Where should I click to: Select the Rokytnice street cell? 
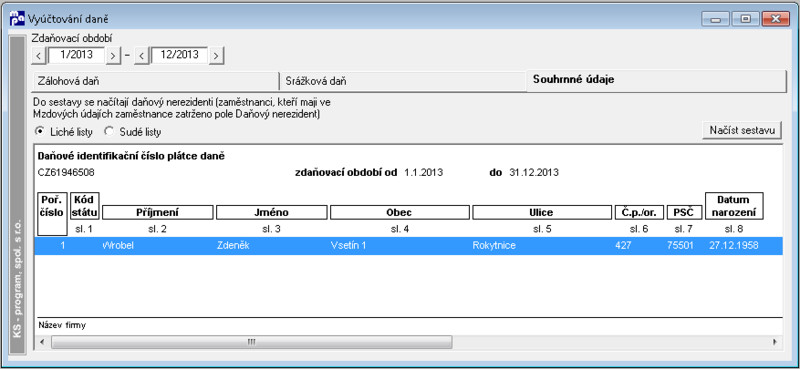coord(494,245)
